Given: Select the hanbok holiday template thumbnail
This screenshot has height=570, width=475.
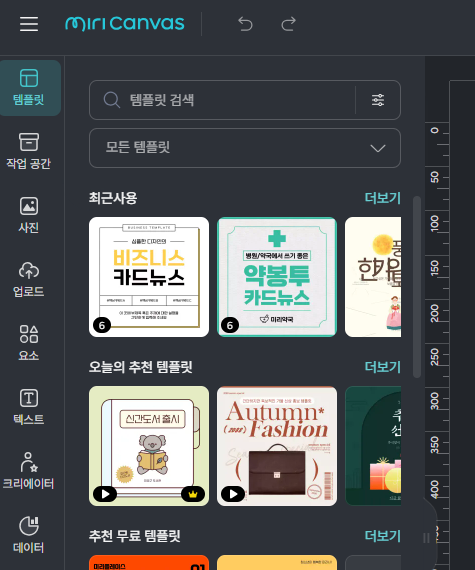Looking at the screenshot, I should coord(373,277).
